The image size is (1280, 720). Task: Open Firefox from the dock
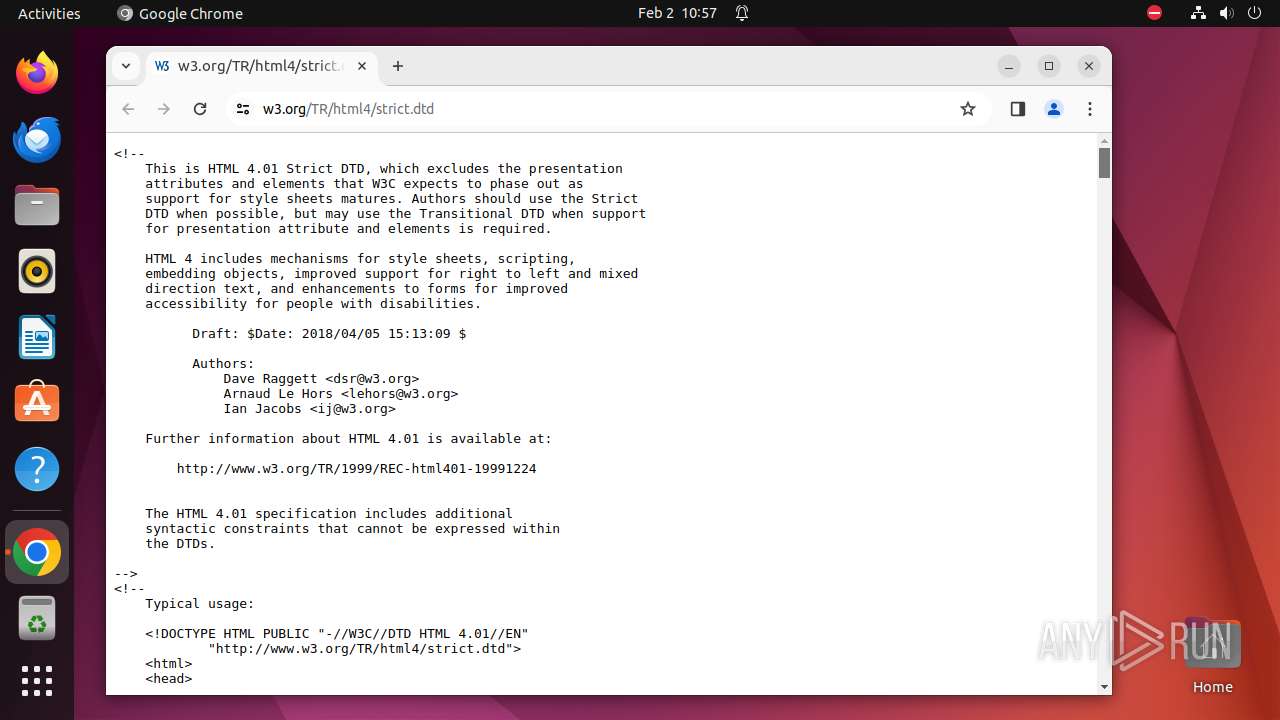[37, 73]
